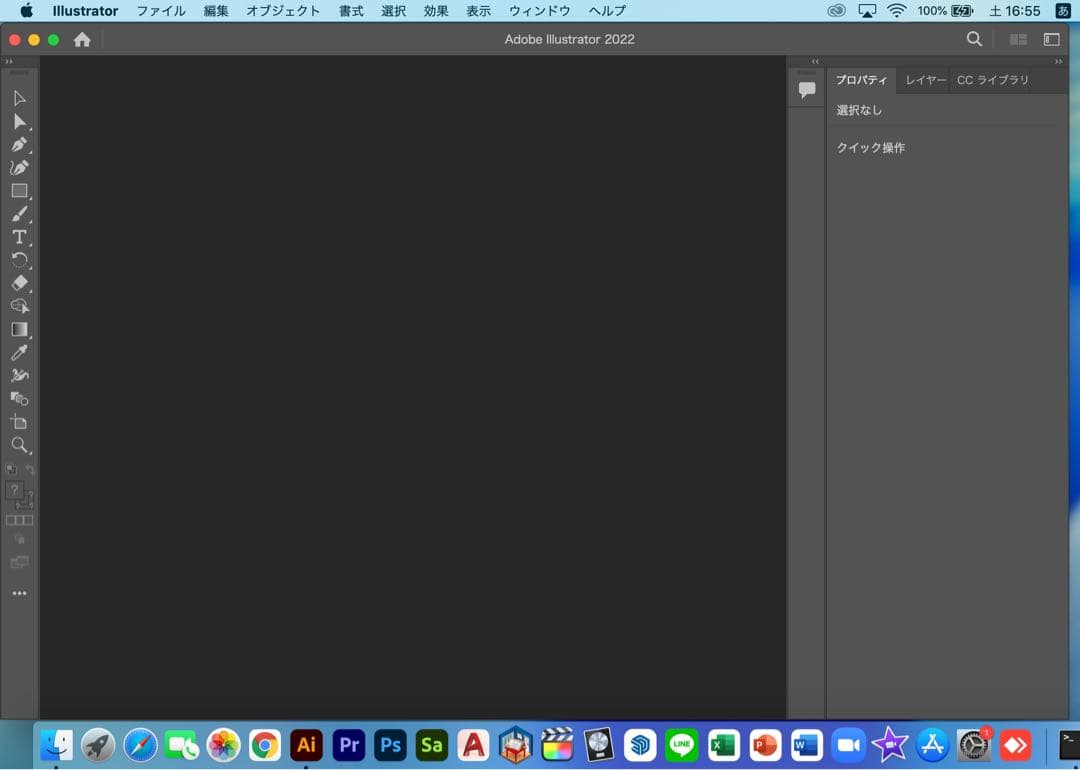Screen dimensions: 1080x770
Task: Select the Rotate tool
Action: coord(19,260)
